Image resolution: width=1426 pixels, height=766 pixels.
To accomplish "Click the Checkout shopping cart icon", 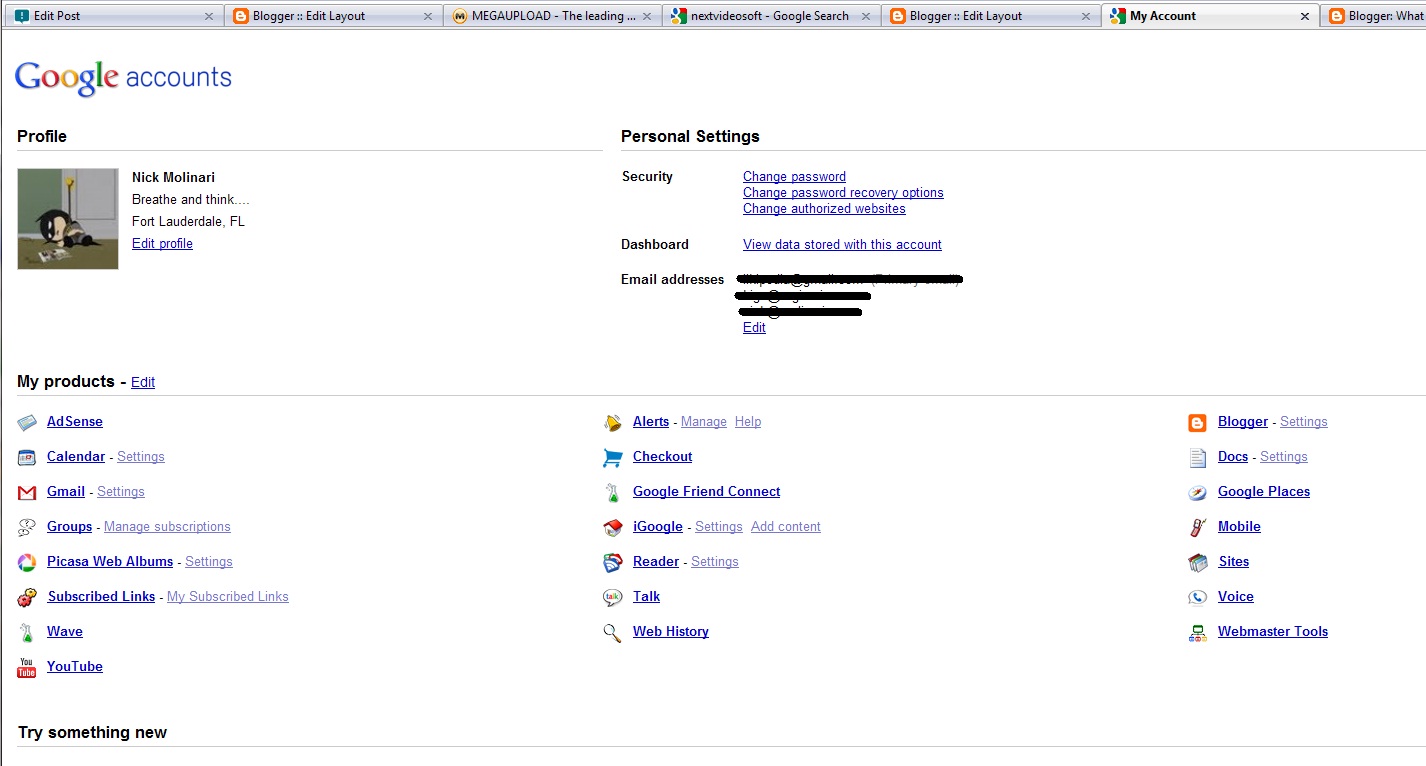I will [613, 457].
